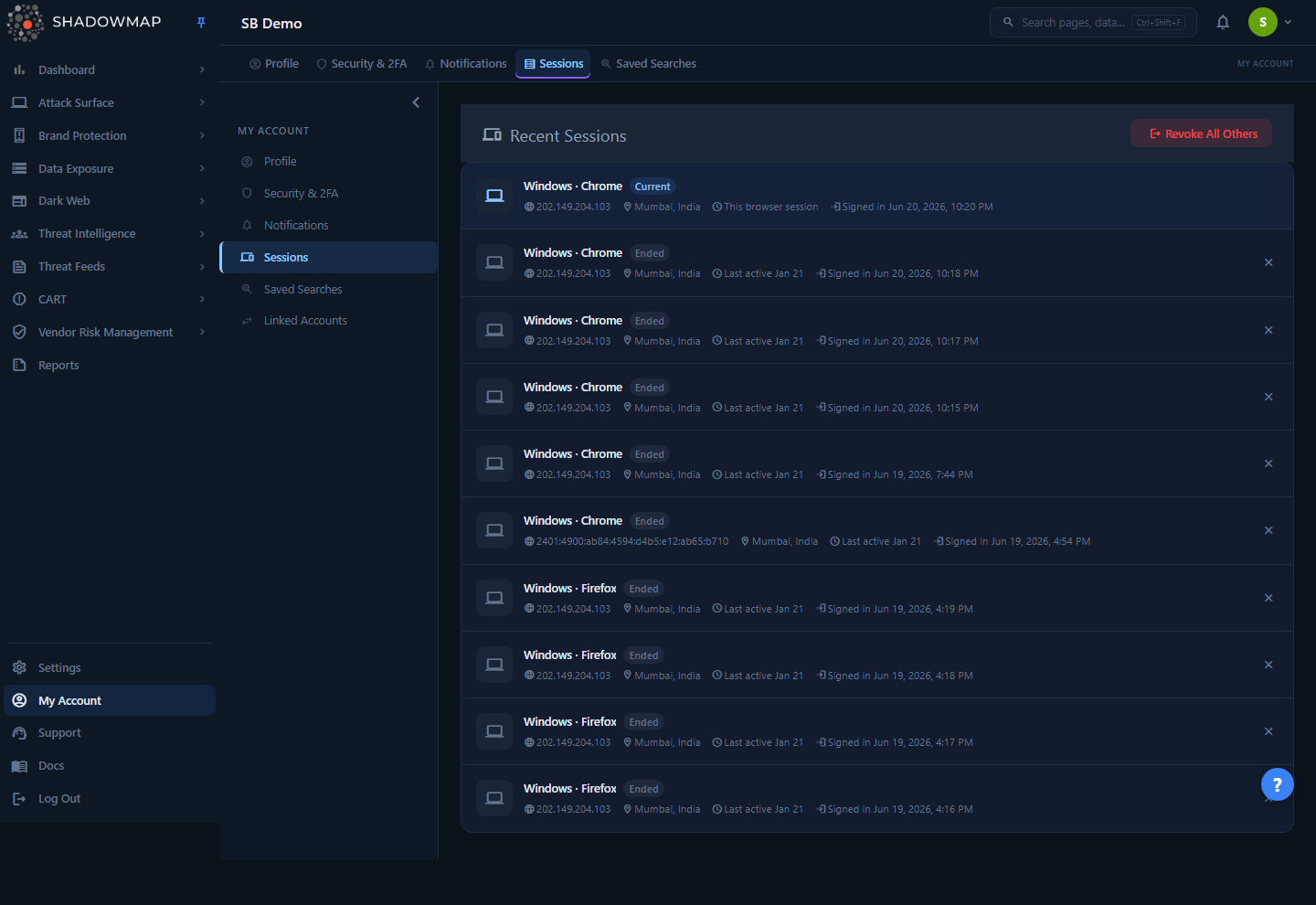Click the Docs book icon

coord(19,766)
